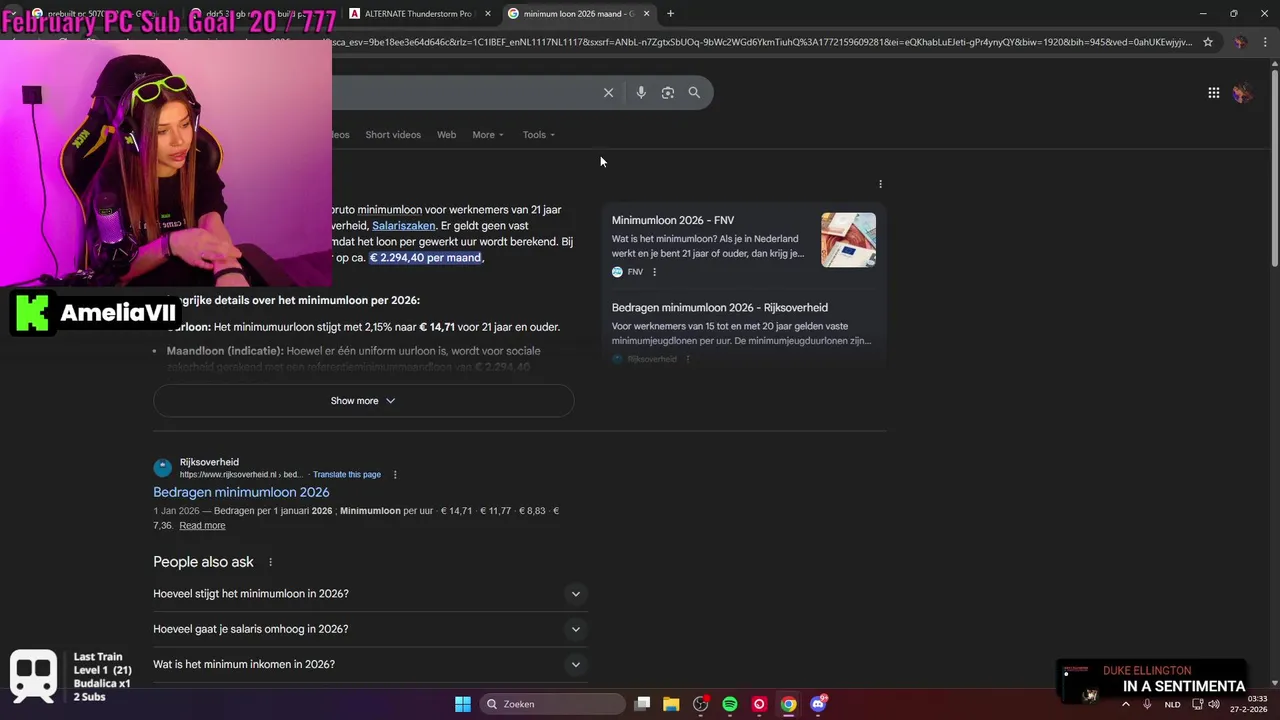The image size is (1280, 720).
Task: Open a new browser tab
Action: pyautogui.click(x=670, y=13)
